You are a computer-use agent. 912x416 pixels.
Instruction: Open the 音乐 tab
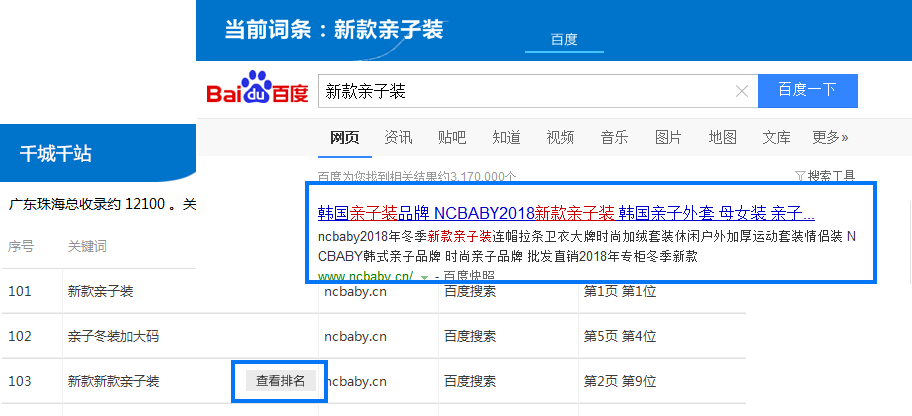[x=614, y=138]
